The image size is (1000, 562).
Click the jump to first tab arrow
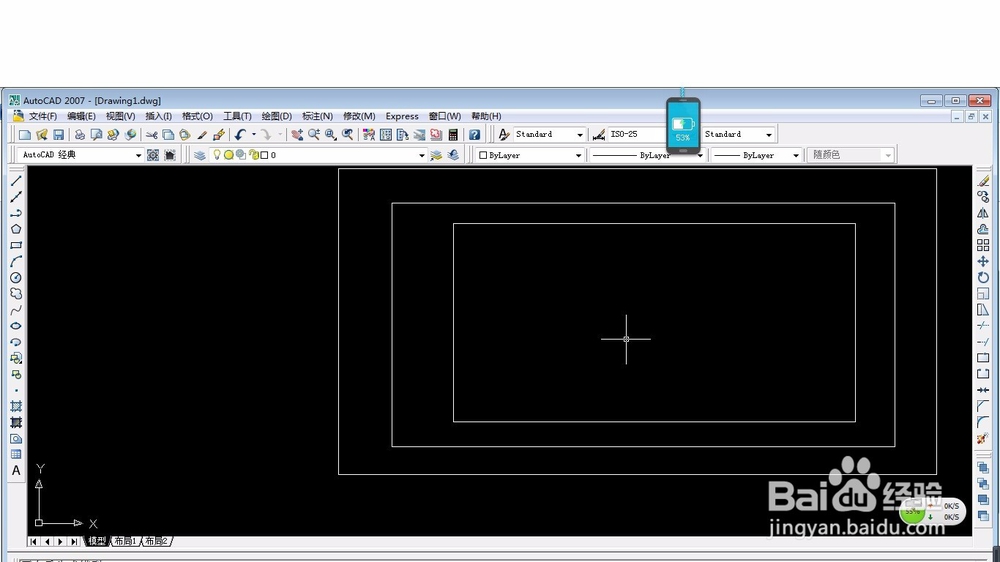tap(33, 541)
